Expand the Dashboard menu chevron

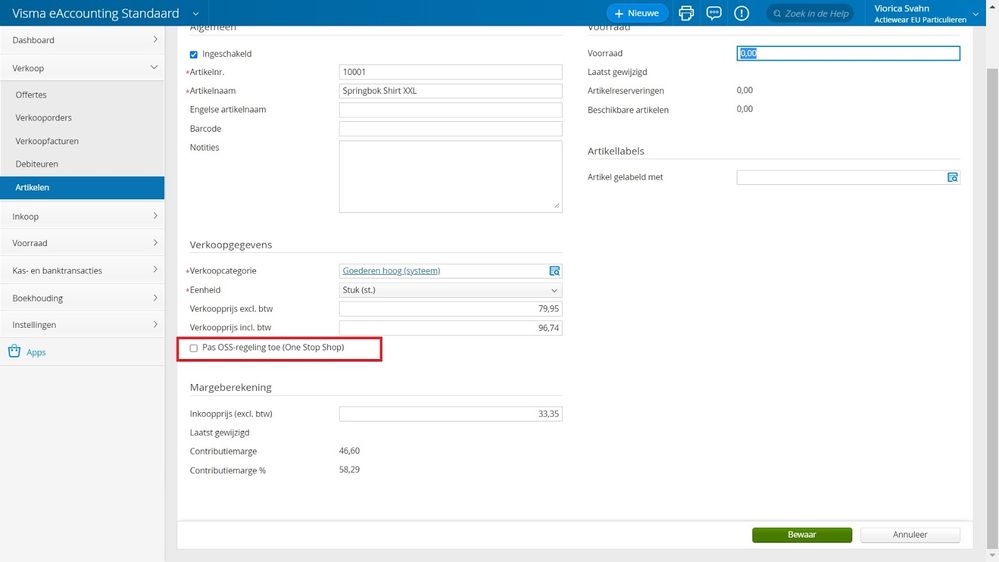[155, 40]
